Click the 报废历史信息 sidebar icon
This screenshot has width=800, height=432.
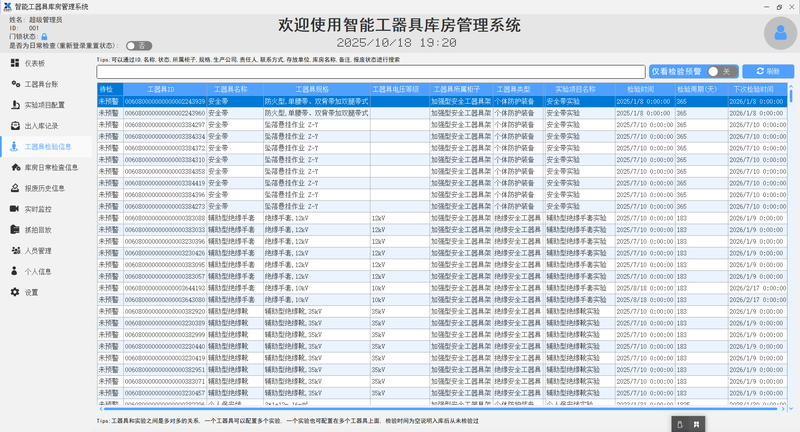pyautogui.click(x=15, y=188)
